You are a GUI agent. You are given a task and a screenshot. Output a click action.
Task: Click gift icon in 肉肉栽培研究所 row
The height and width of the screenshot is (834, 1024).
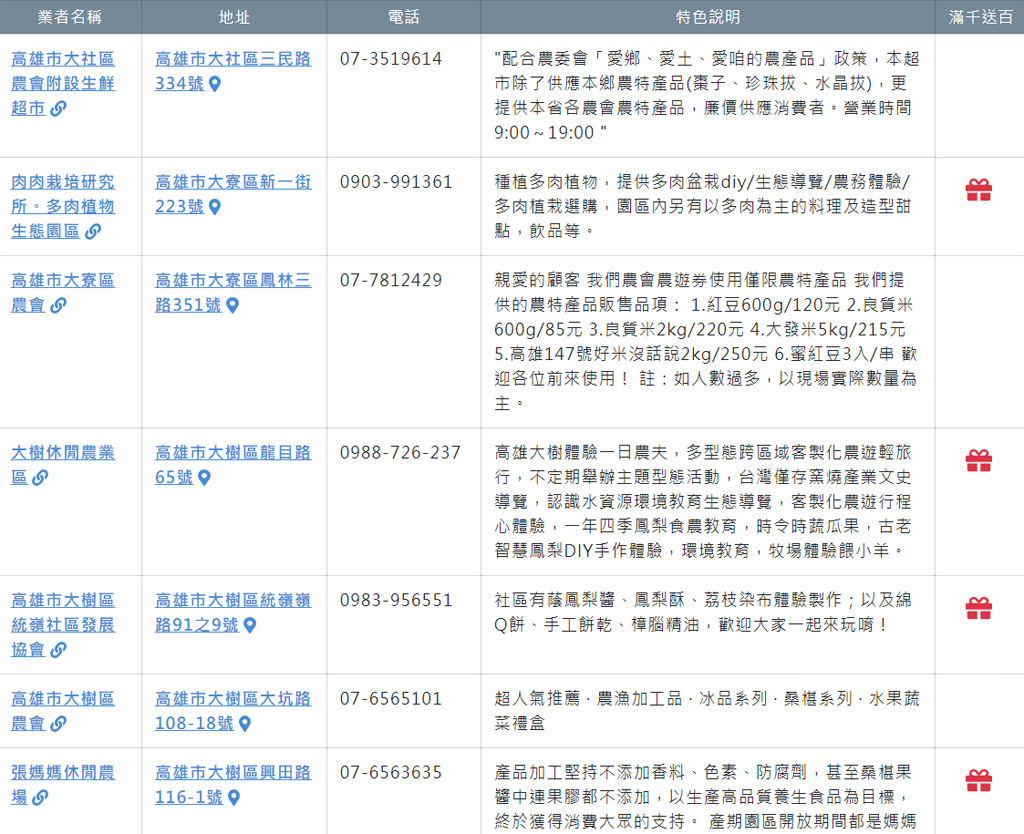pos(978,190)
